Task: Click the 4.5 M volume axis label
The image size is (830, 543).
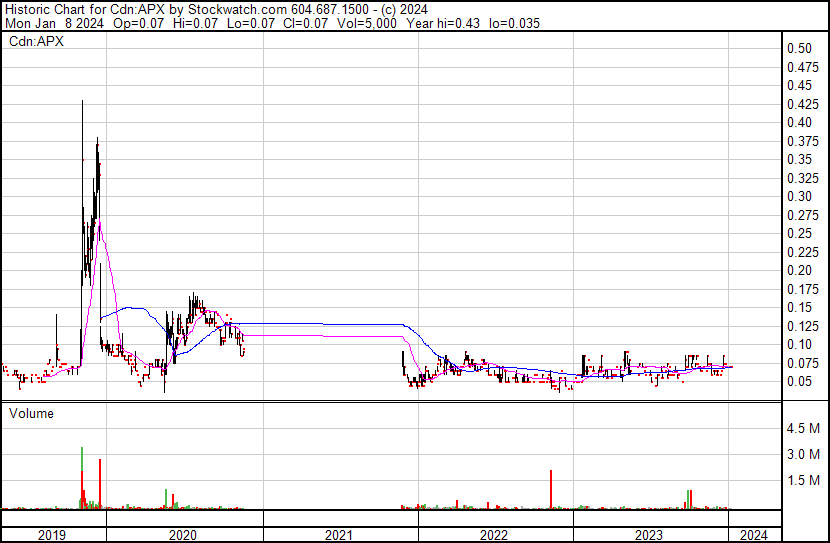Action: click(x=803, y=428)
